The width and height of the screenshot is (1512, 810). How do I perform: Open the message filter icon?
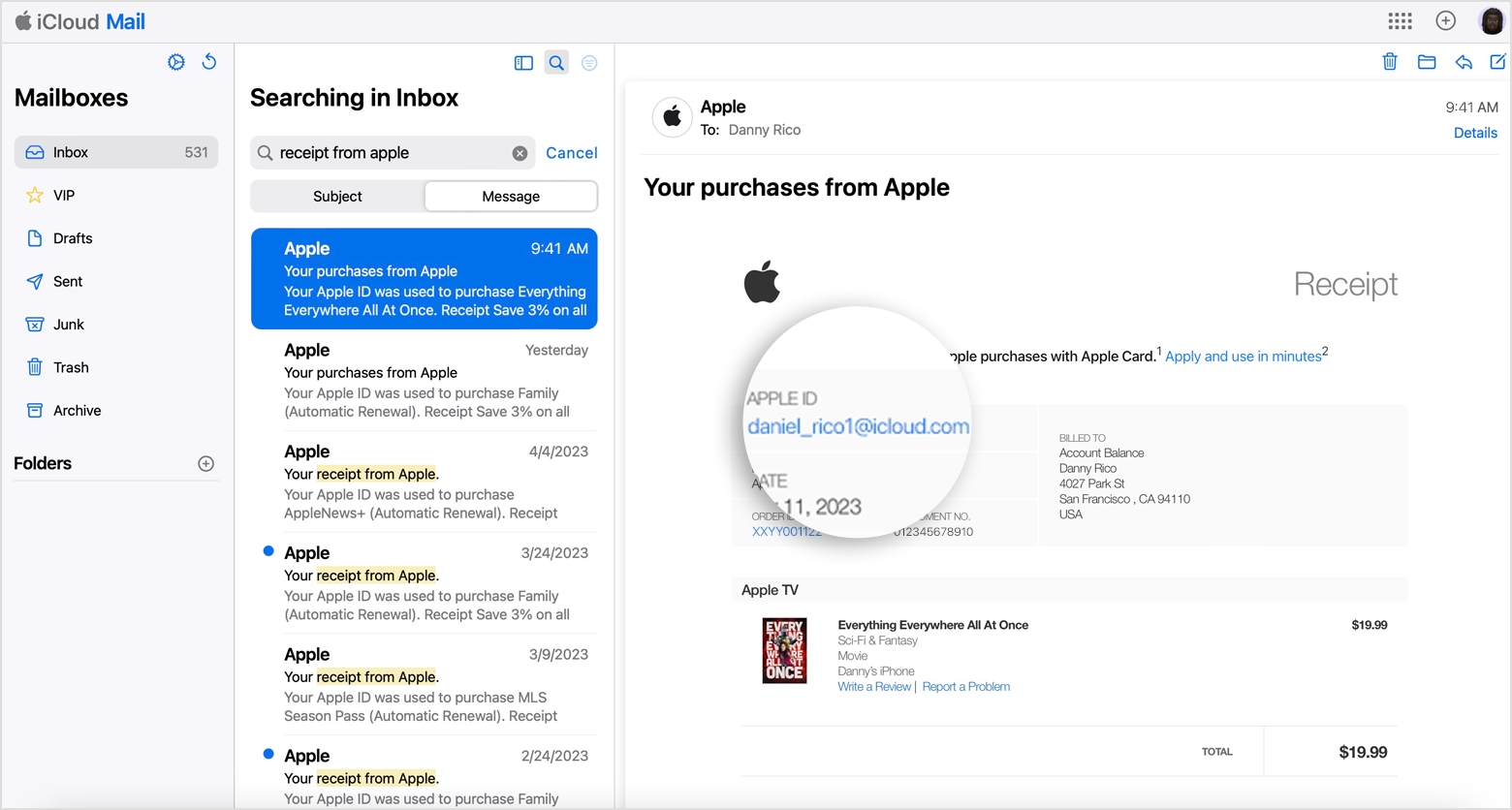point(589,63)
